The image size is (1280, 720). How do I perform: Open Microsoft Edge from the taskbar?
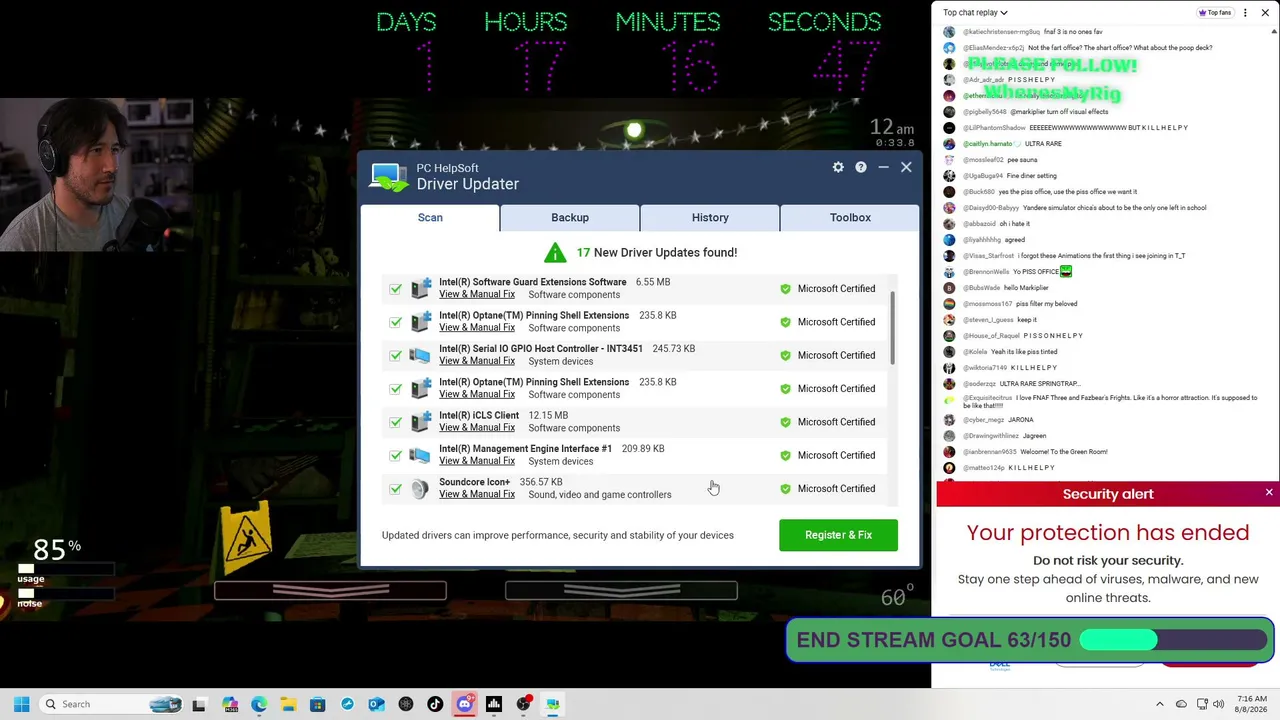tap(259, 704)
